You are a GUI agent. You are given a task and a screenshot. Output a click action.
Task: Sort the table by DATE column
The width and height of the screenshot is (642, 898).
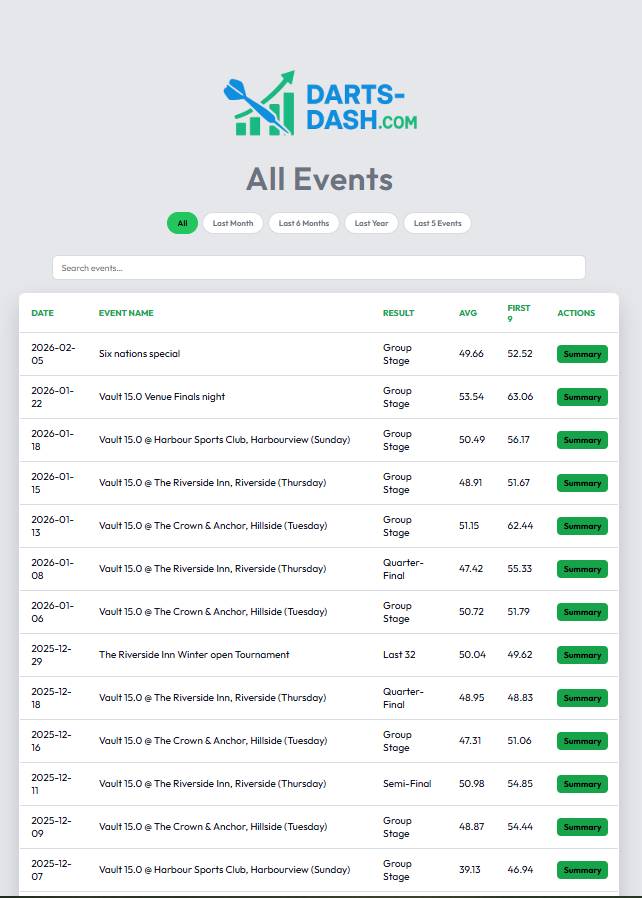[x=42, y=312]
